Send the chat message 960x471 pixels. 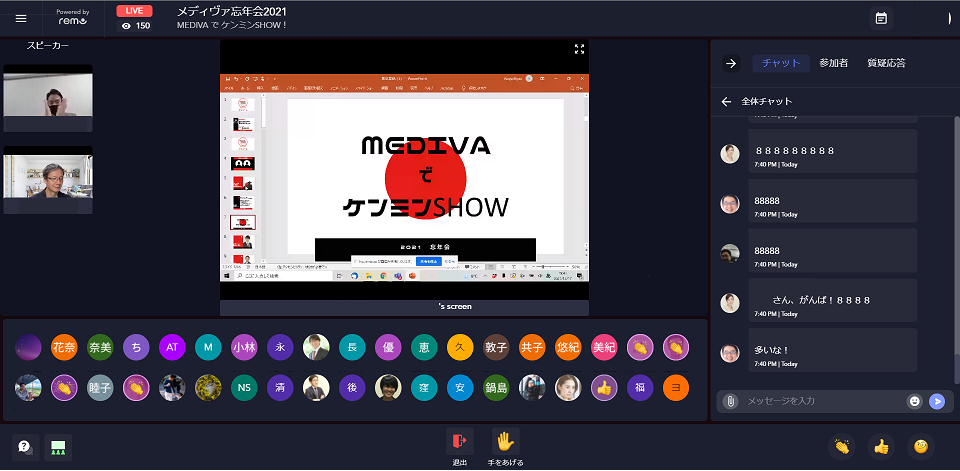pos(937,401)
